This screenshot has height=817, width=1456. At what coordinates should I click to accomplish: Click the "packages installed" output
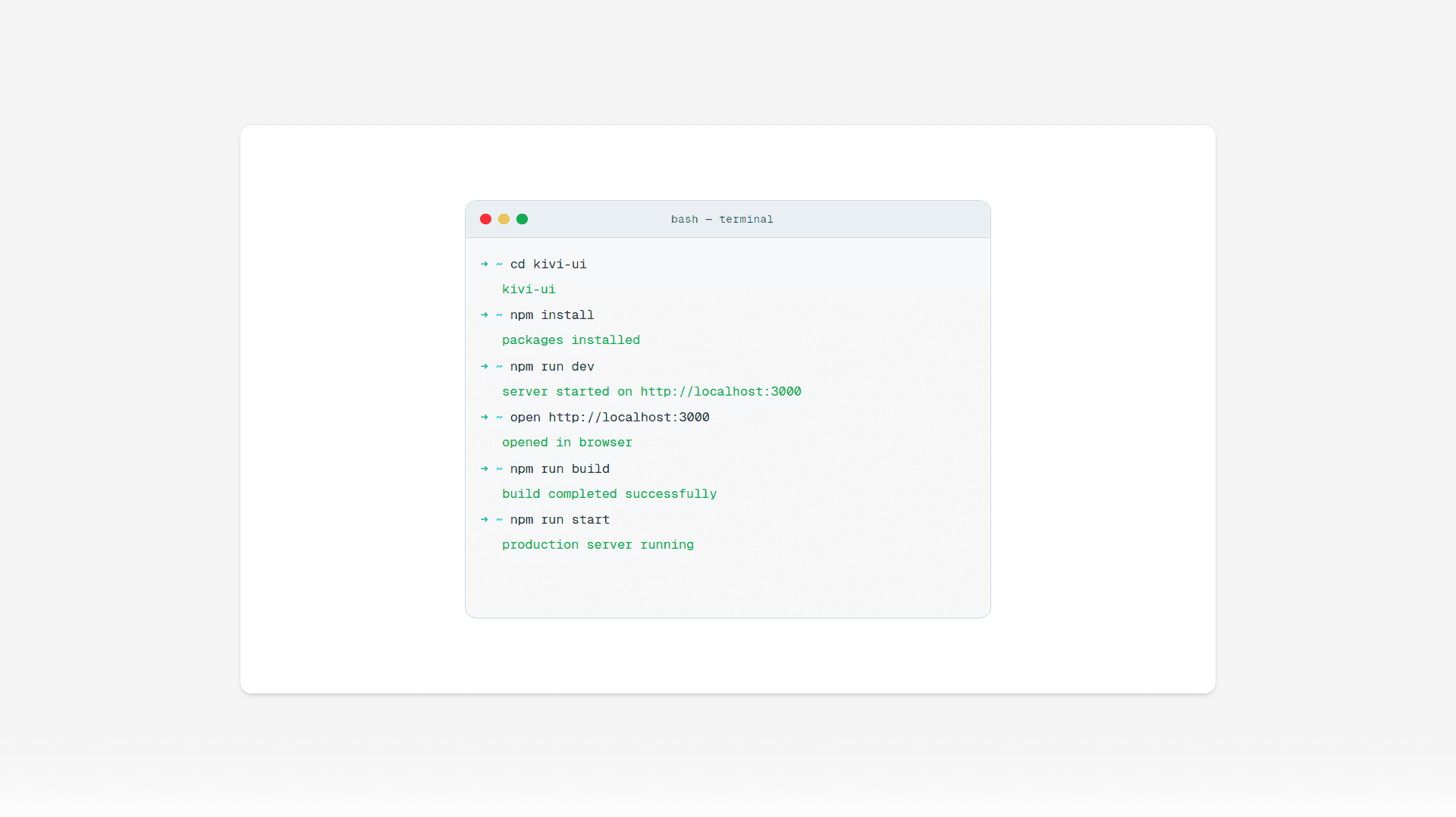pos(571,340)
